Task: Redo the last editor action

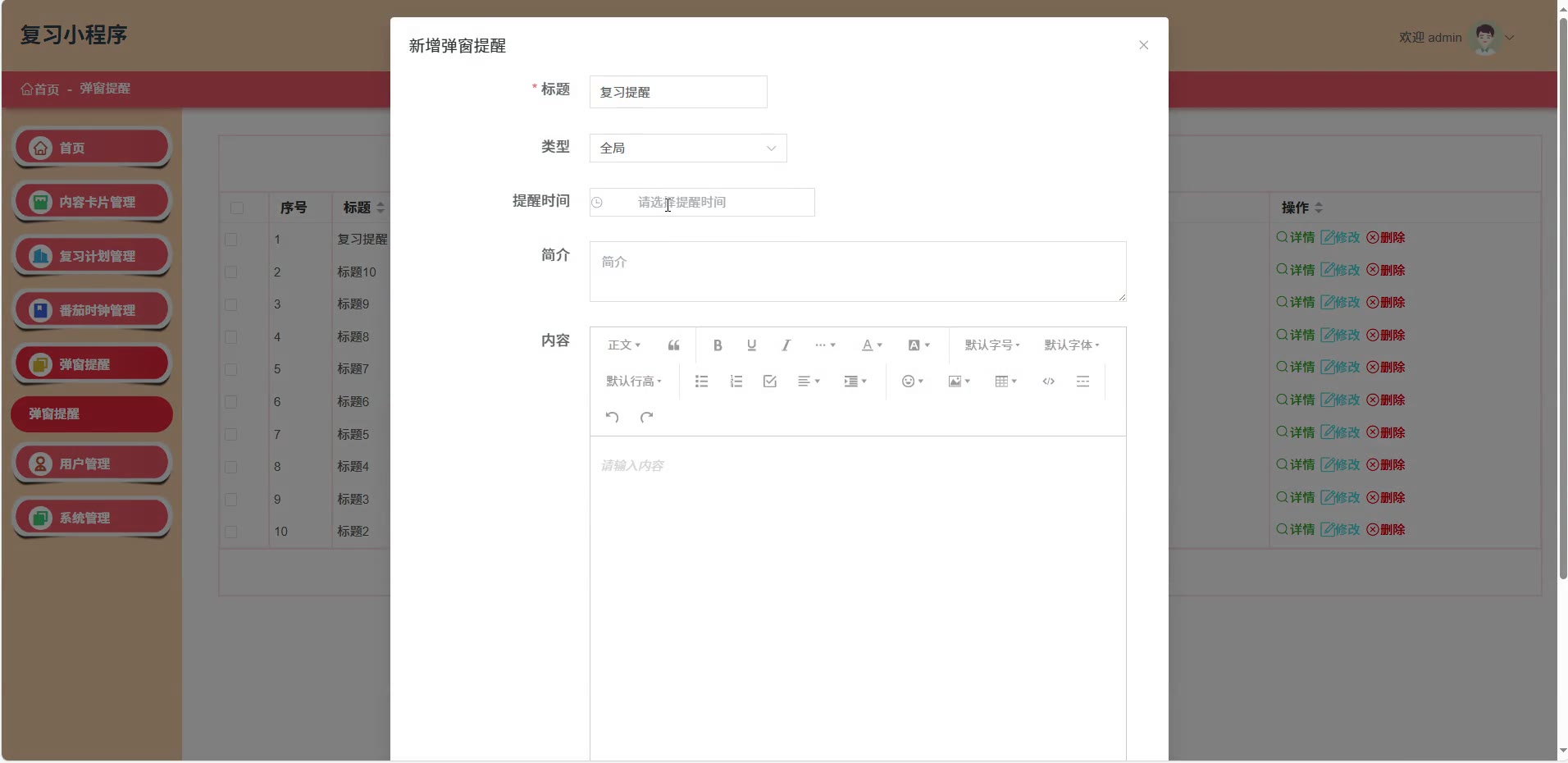Action: coord(646,418)
